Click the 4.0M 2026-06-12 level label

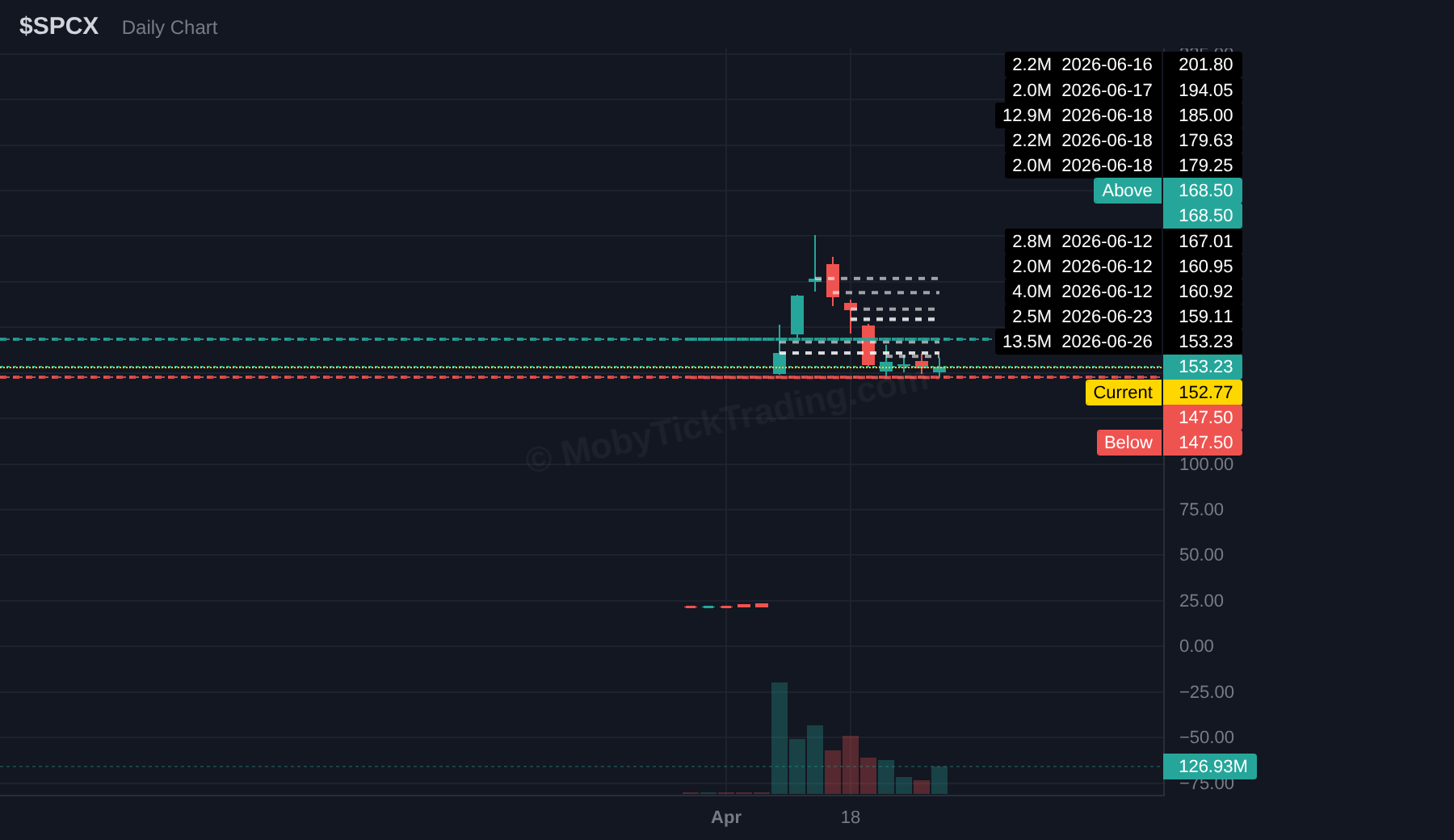coord(1082,292)
